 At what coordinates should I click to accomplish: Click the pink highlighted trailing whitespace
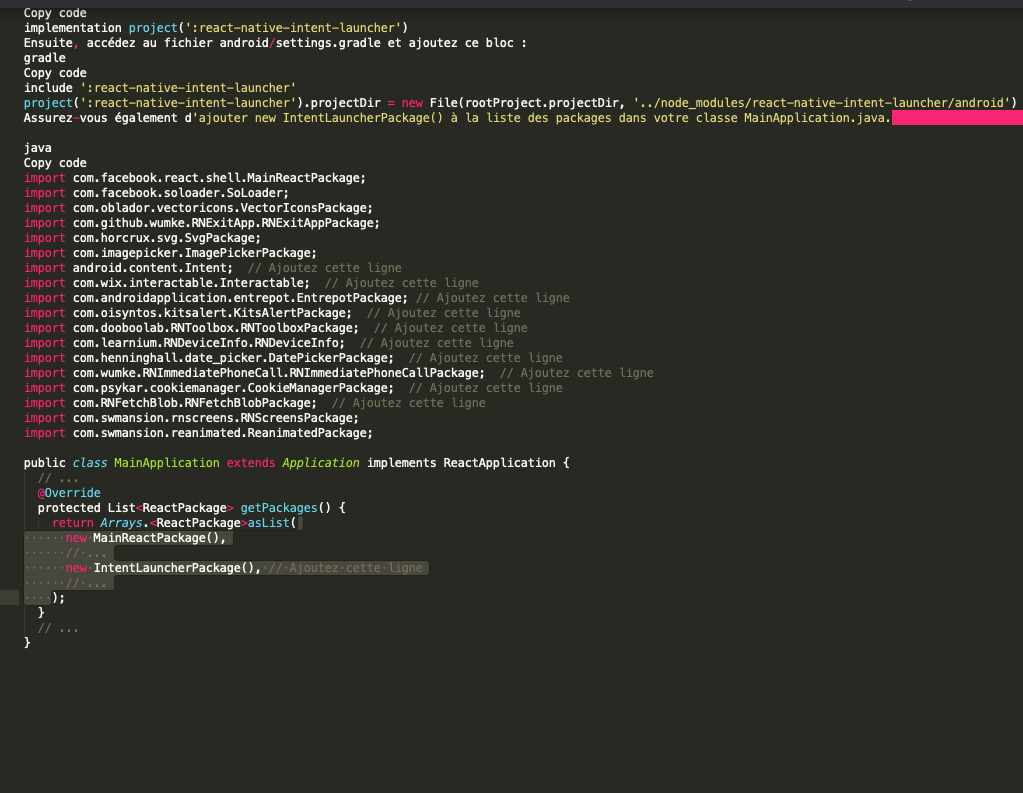955,118
